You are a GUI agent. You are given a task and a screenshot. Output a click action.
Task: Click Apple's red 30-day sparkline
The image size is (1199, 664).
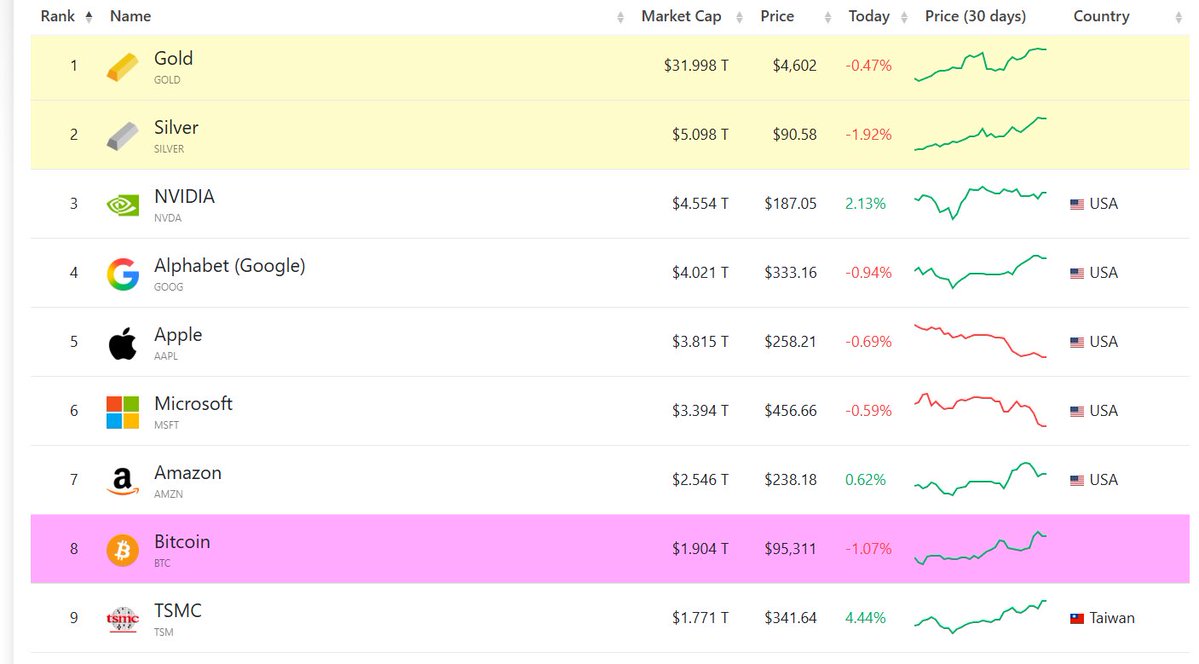(980, 341)
